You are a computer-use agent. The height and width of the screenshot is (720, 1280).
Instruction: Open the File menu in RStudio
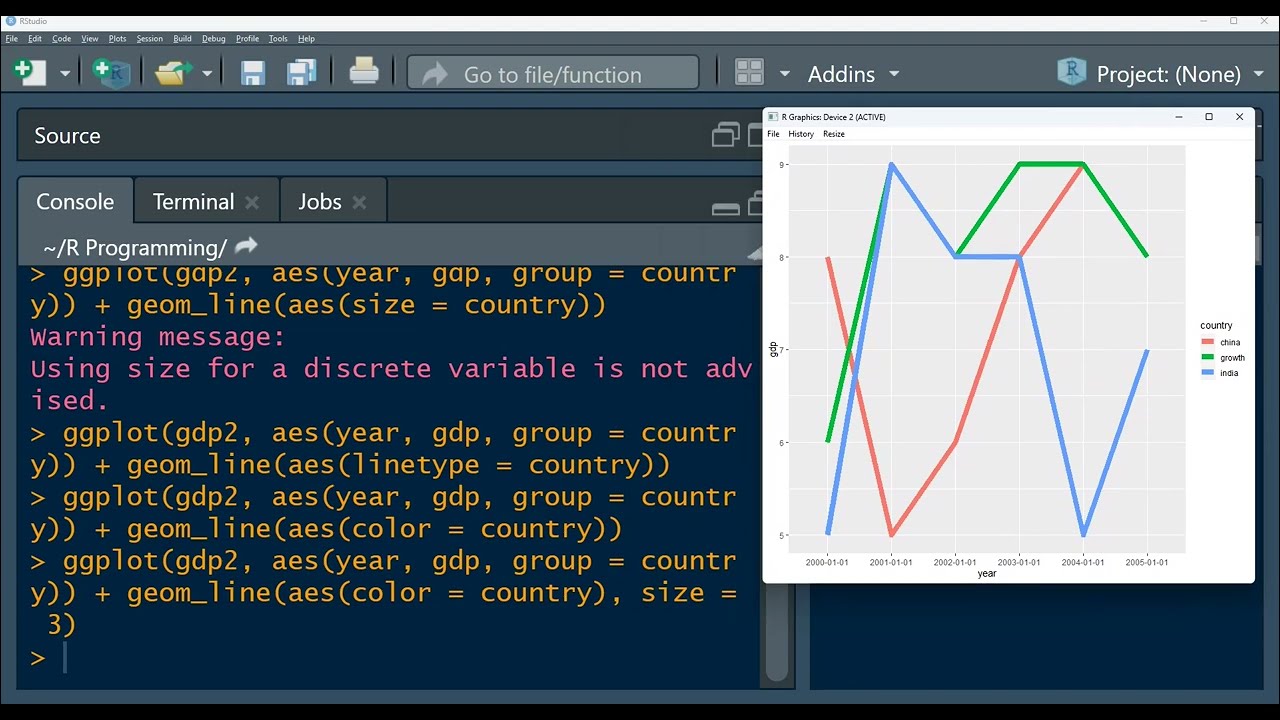point(12,39)
